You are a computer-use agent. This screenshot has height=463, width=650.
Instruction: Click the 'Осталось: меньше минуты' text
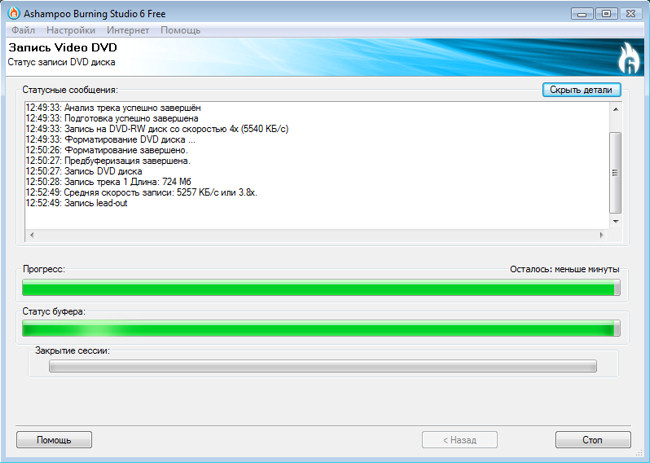tap(565, 269)
